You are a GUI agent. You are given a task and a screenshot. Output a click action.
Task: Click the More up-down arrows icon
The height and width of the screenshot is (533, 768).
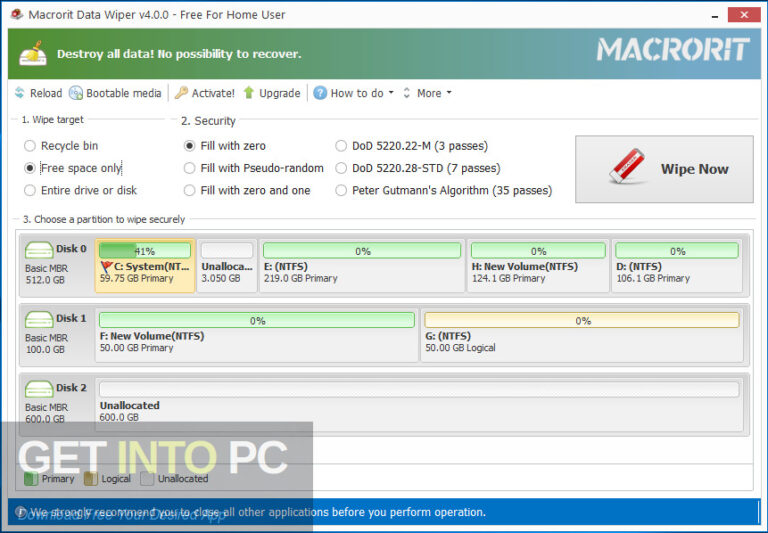coord(407,93)
